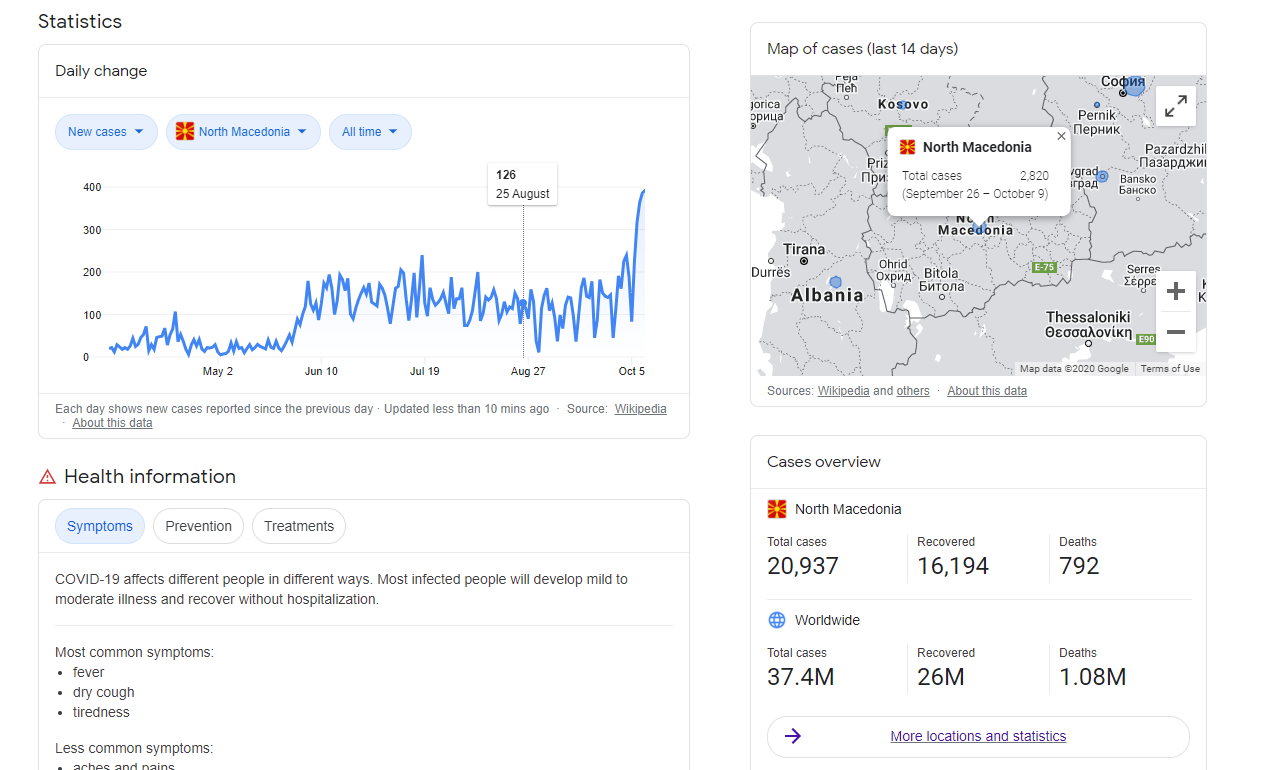Open the Wikipedia source link under the chart
This screenshot has width=1261, height=770.
tap(640, 409)
